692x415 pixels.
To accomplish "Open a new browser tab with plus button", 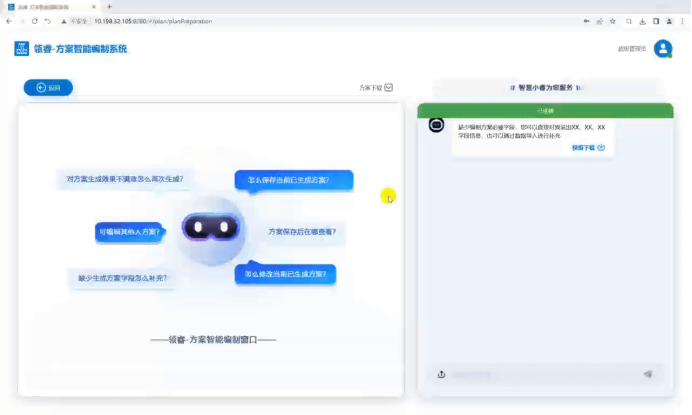I will pyautogui.click(x=109, y=6).
